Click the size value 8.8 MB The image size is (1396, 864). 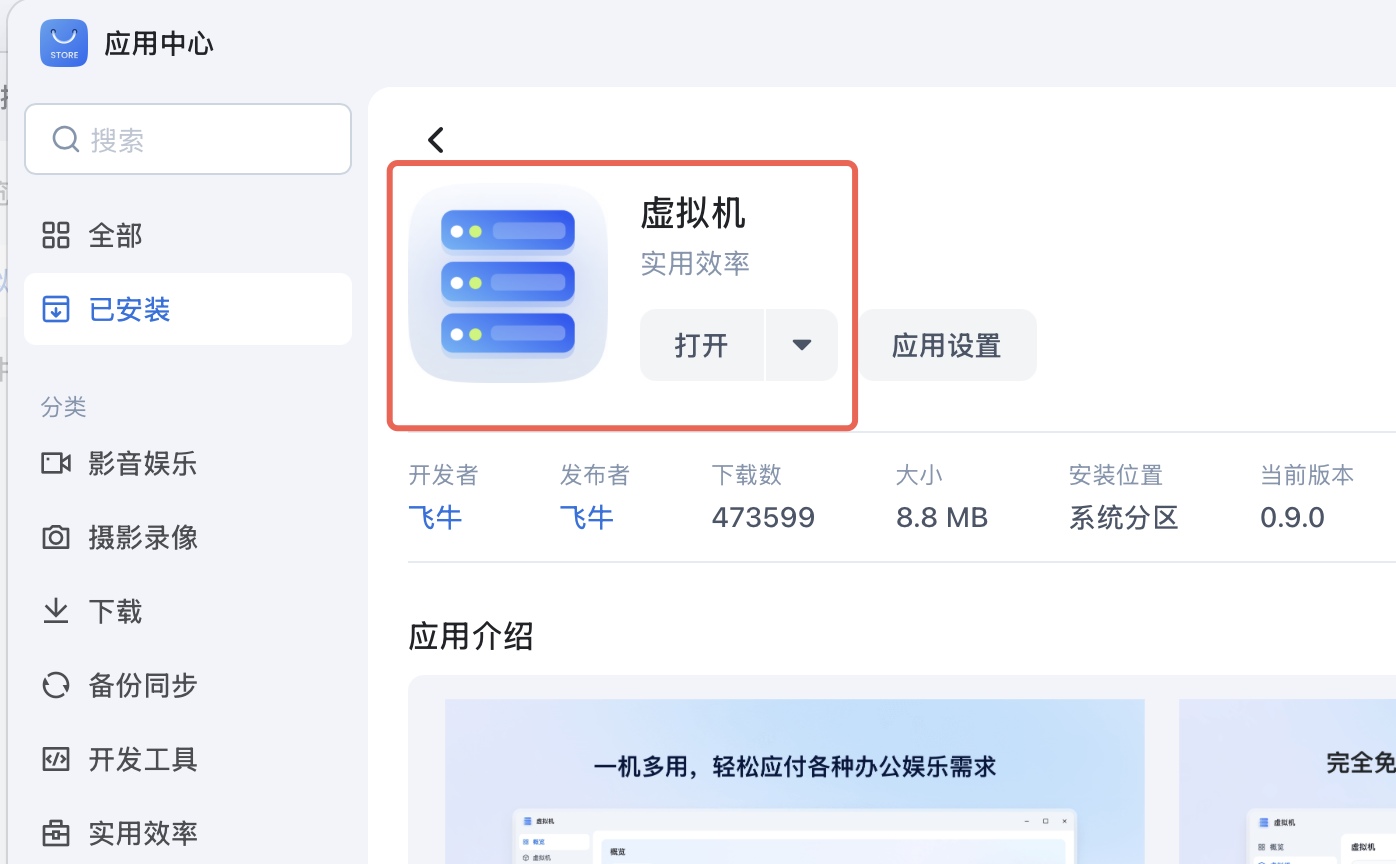[x=942, y=517]
